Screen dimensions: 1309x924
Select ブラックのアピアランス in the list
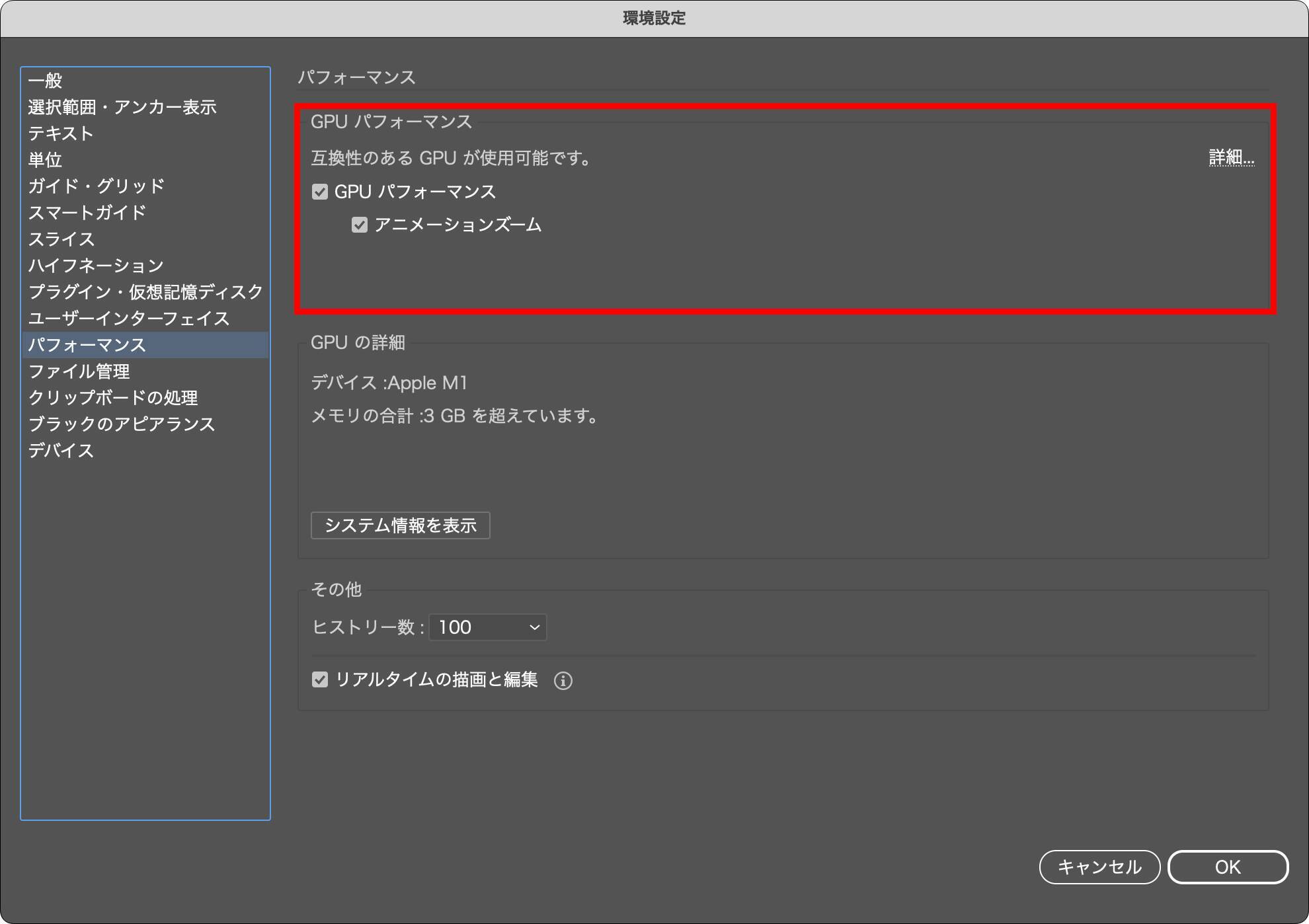click(122, 424)
